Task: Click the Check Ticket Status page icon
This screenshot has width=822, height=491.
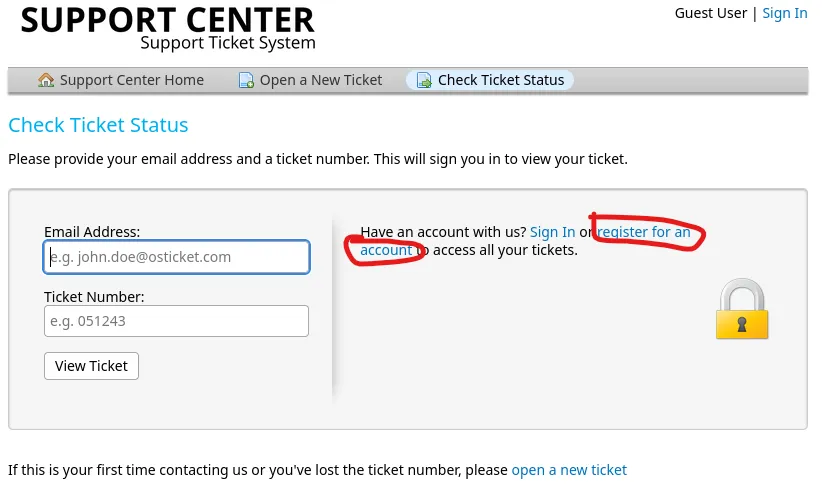Action: [424, 80]
